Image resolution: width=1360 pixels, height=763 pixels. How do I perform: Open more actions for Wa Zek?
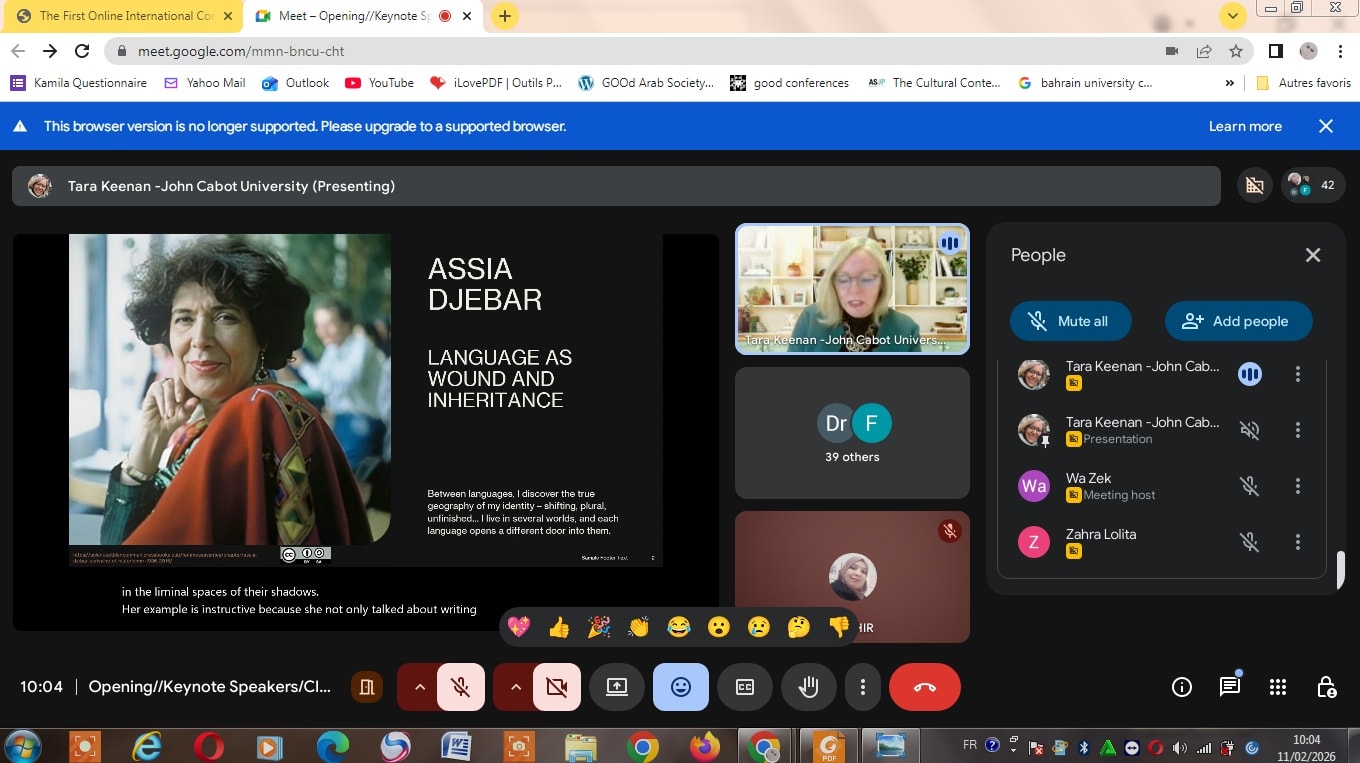click(x=1298, y=486)
